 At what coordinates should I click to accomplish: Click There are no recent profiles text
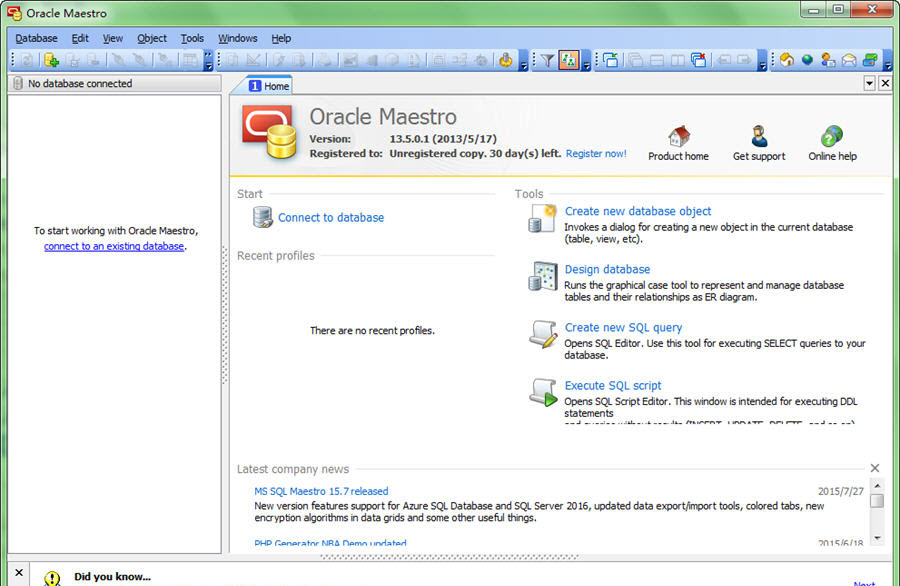coord(372,331)
